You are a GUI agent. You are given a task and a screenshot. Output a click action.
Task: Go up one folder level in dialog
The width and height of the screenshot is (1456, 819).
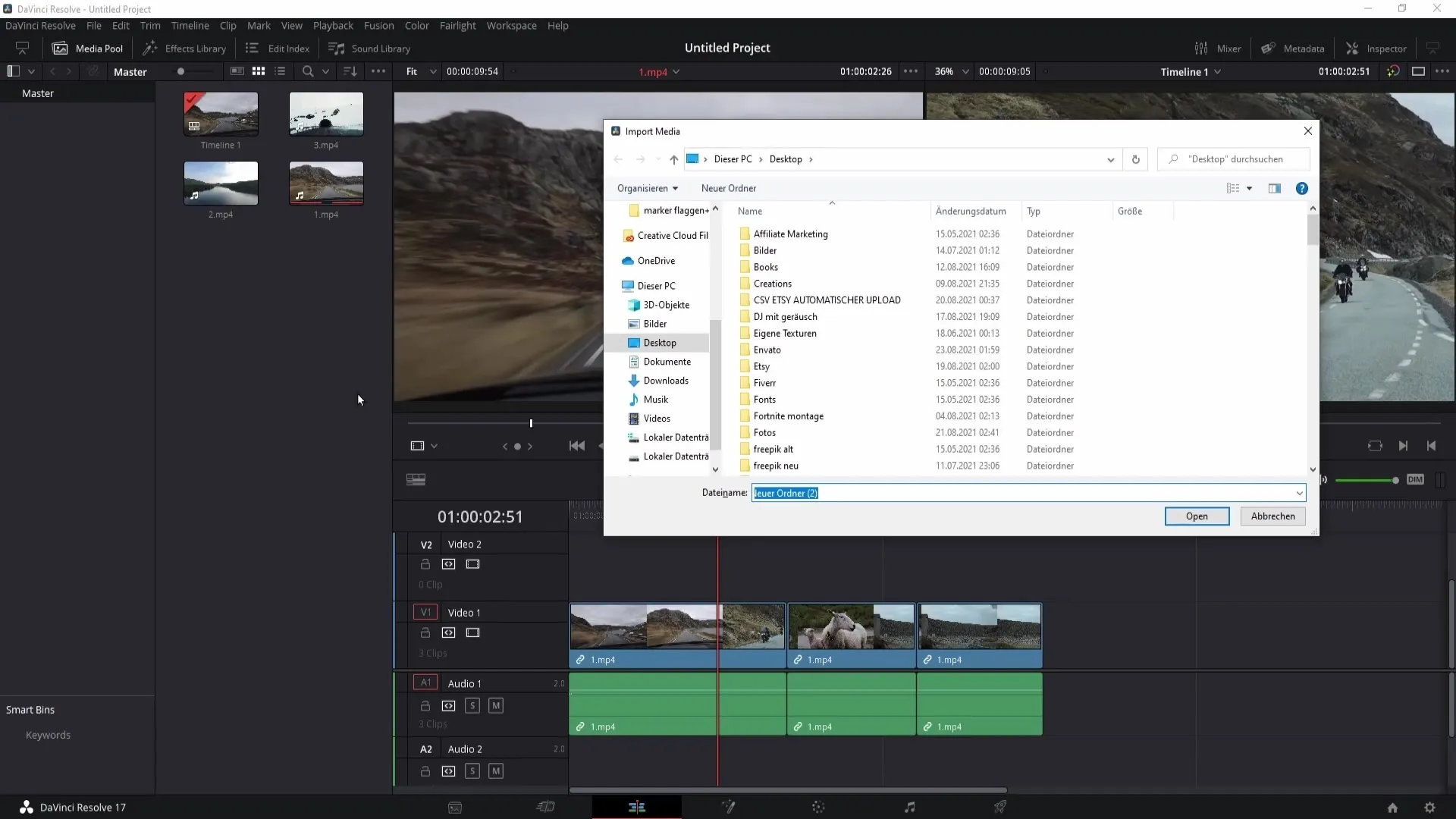pos(673,159)
